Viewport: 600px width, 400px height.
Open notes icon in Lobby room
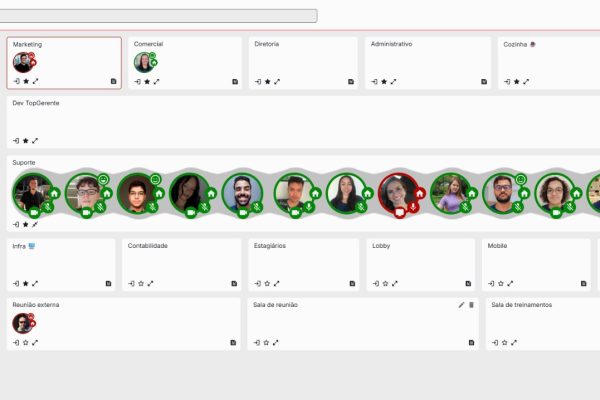click(468, 284)
